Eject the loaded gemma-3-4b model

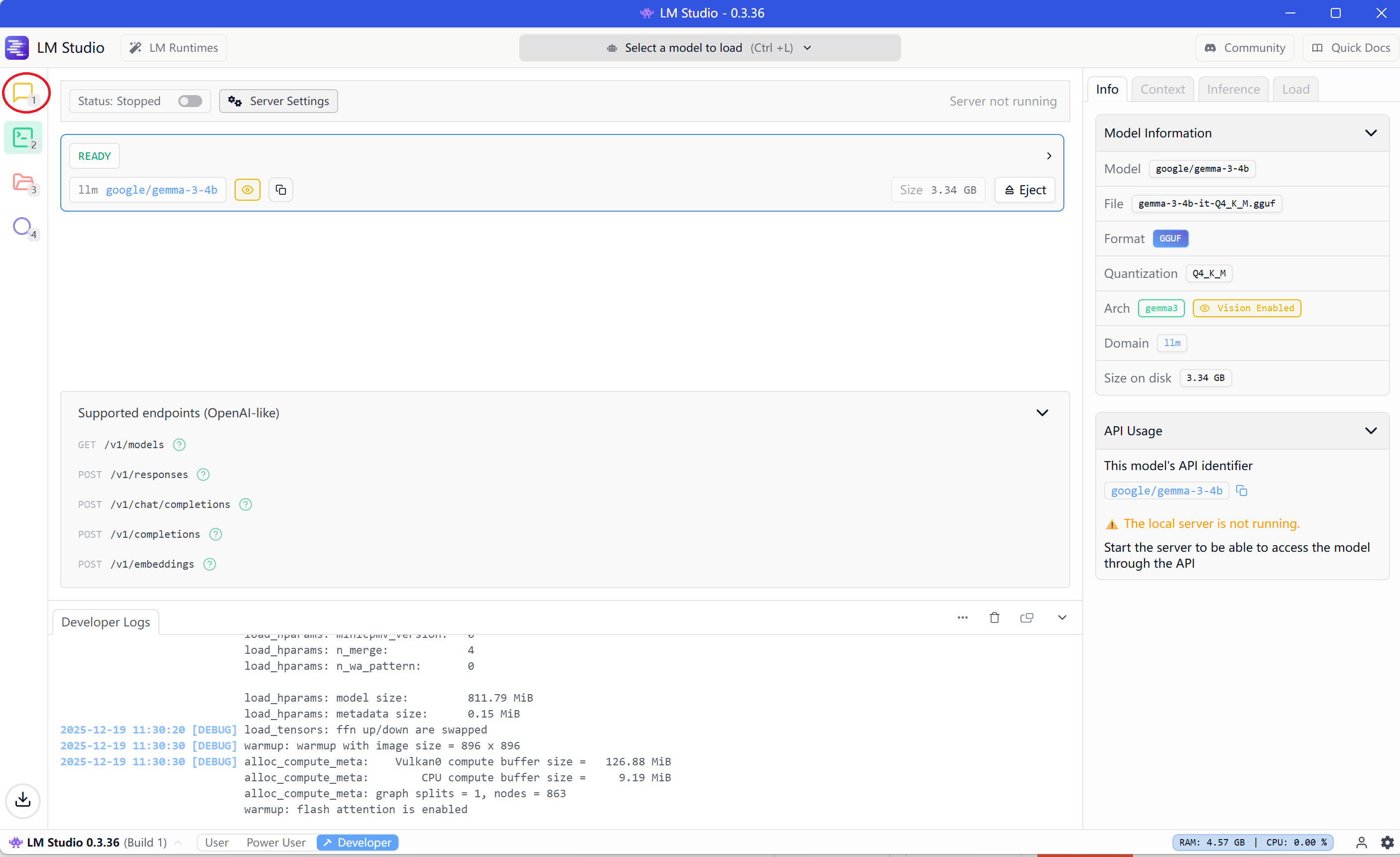point(1024,190)
